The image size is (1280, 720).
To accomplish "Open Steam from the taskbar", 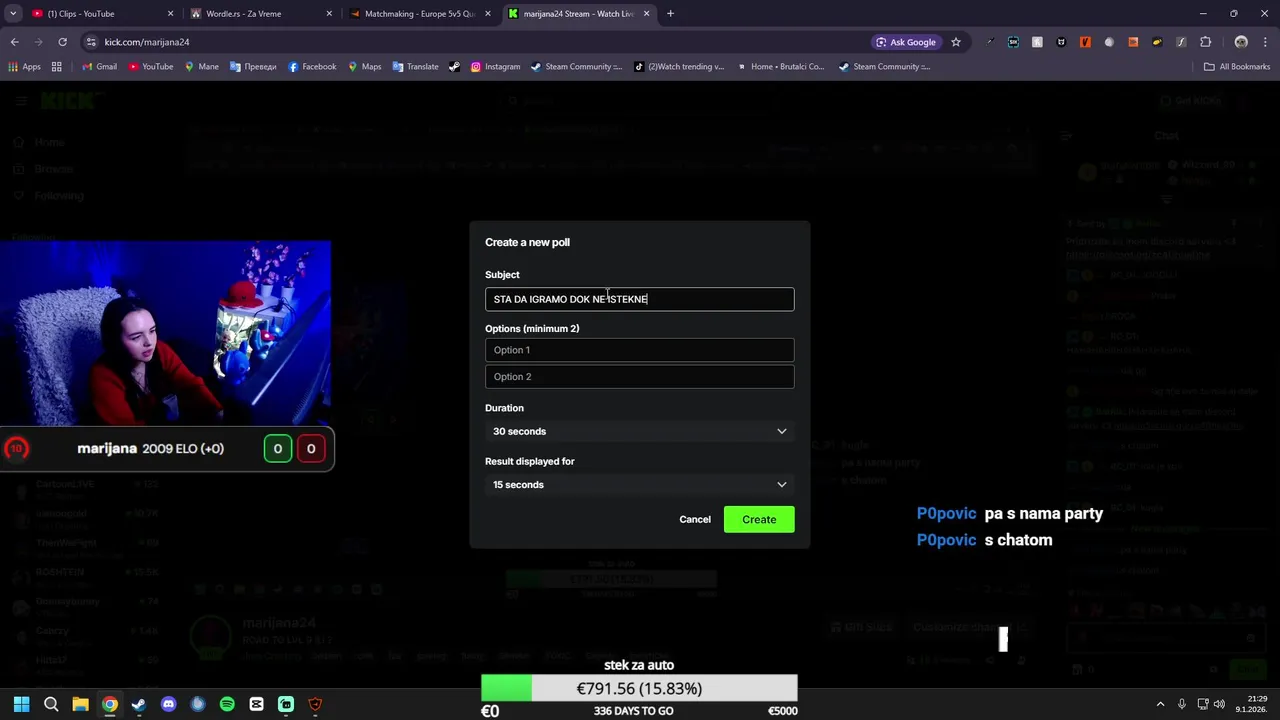I will coord(139,704).
